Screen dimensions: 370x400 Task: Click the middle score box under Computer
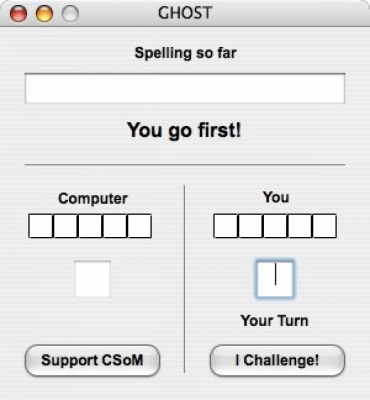click(x=90, y=226)
